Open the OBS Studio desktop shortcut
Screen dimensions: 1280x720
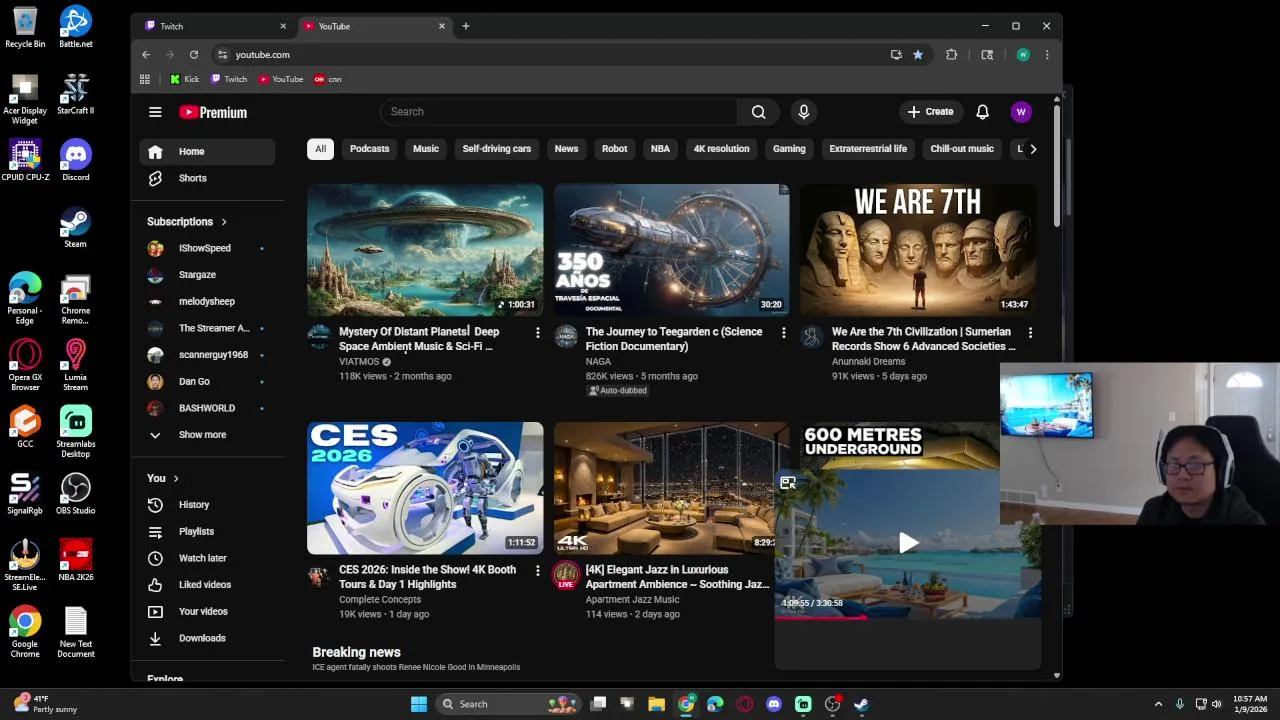(x=76, y=495)
